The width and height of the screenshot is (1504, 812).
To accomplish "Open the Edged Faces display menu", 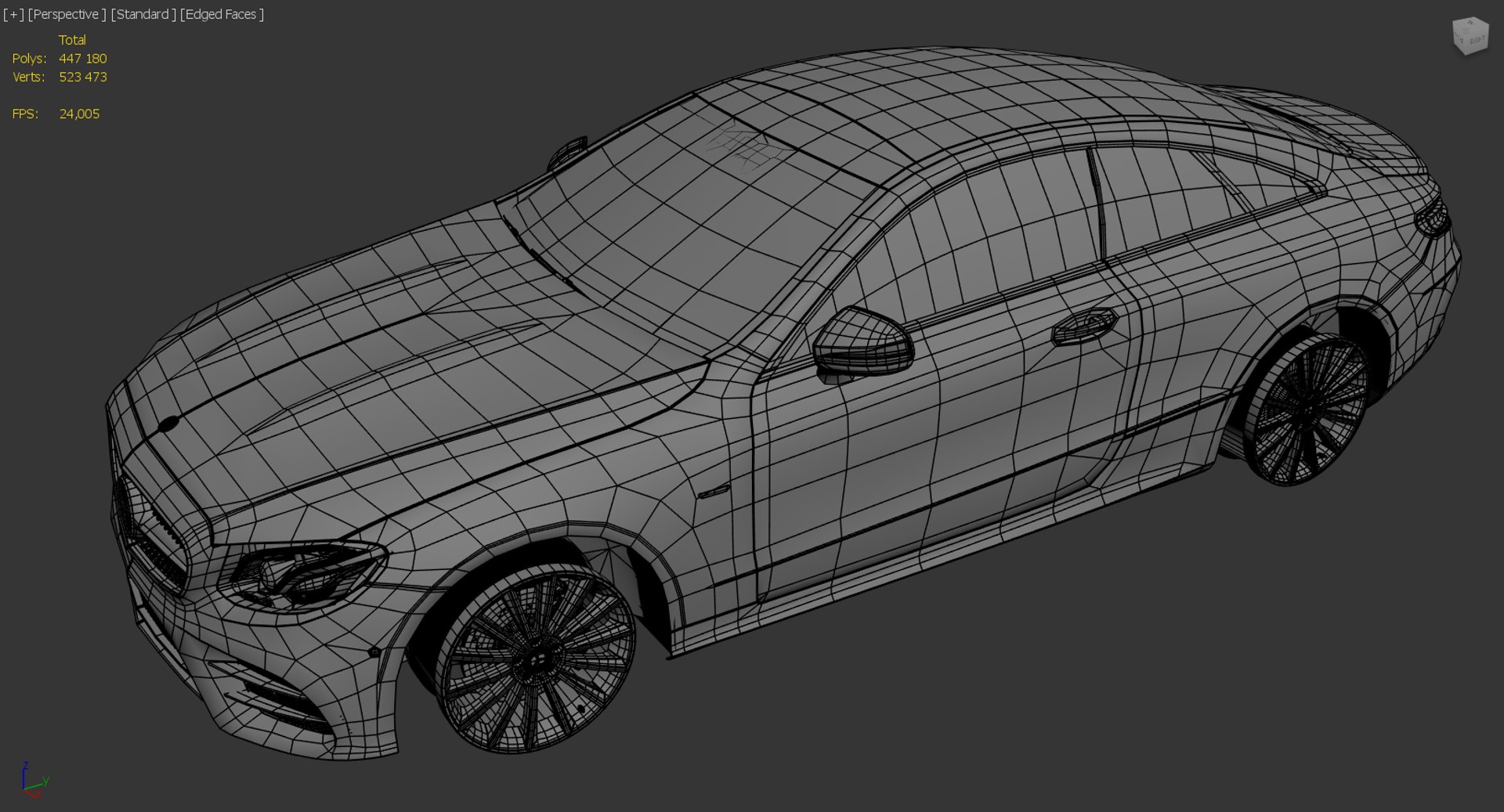I will tap(222, 14).
